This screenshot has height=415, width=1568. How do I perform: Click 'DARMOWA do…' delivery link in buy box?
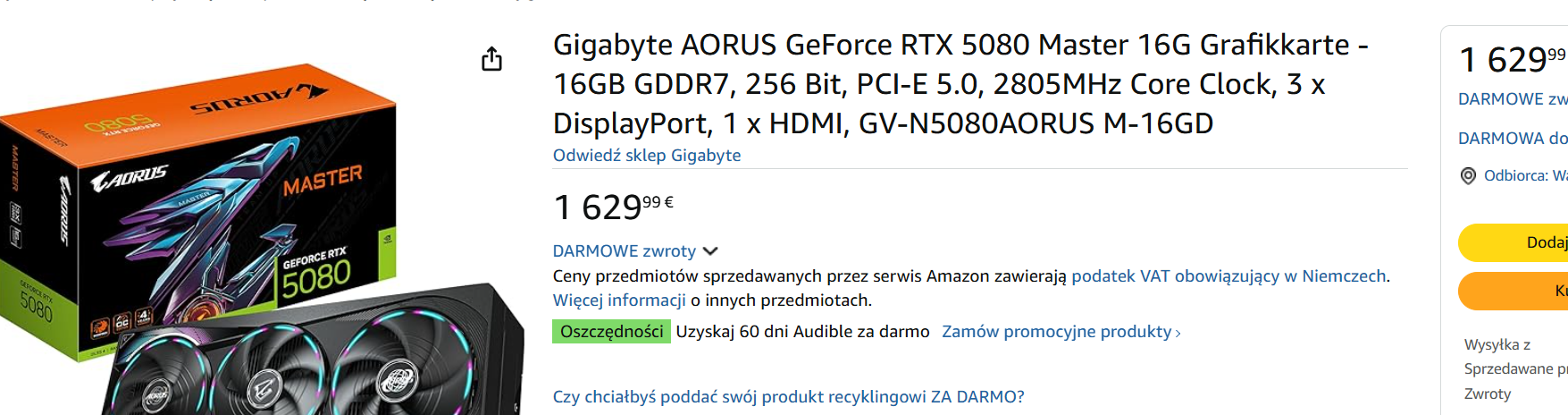coord(1512,139)
